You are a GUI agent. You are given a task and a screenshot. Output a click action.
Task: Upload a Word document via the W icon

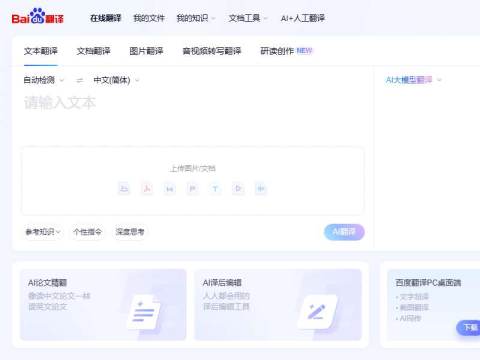pyautogui.click(x=170, y=189)
